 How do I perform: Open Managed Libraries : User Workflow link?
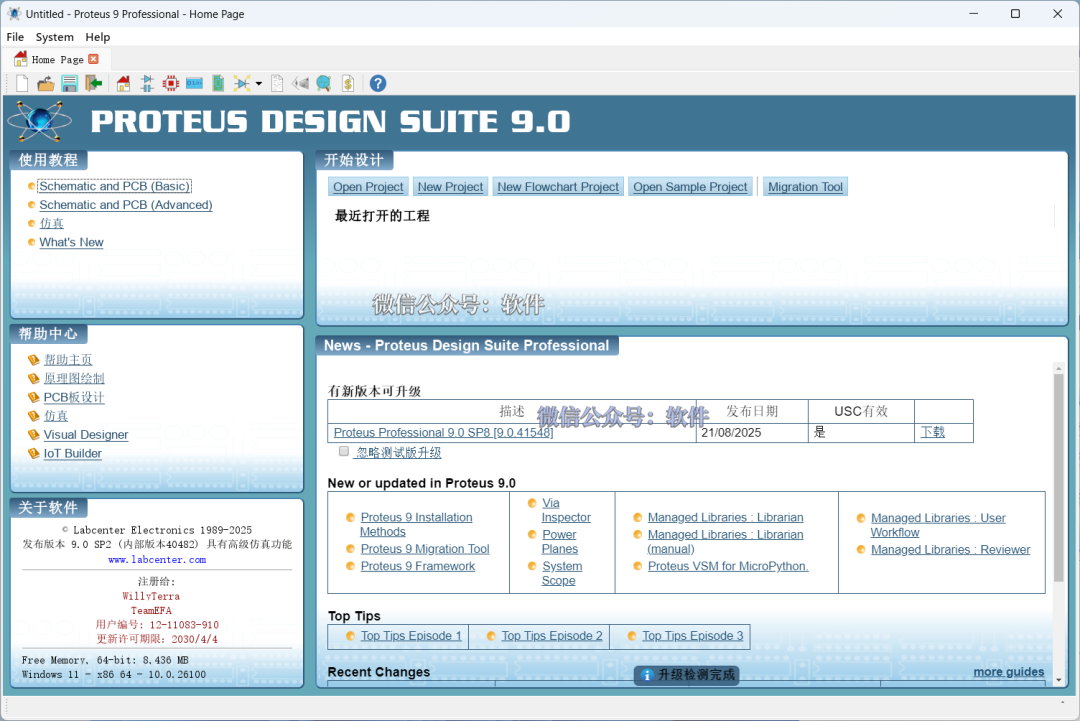tap(937, 525)
